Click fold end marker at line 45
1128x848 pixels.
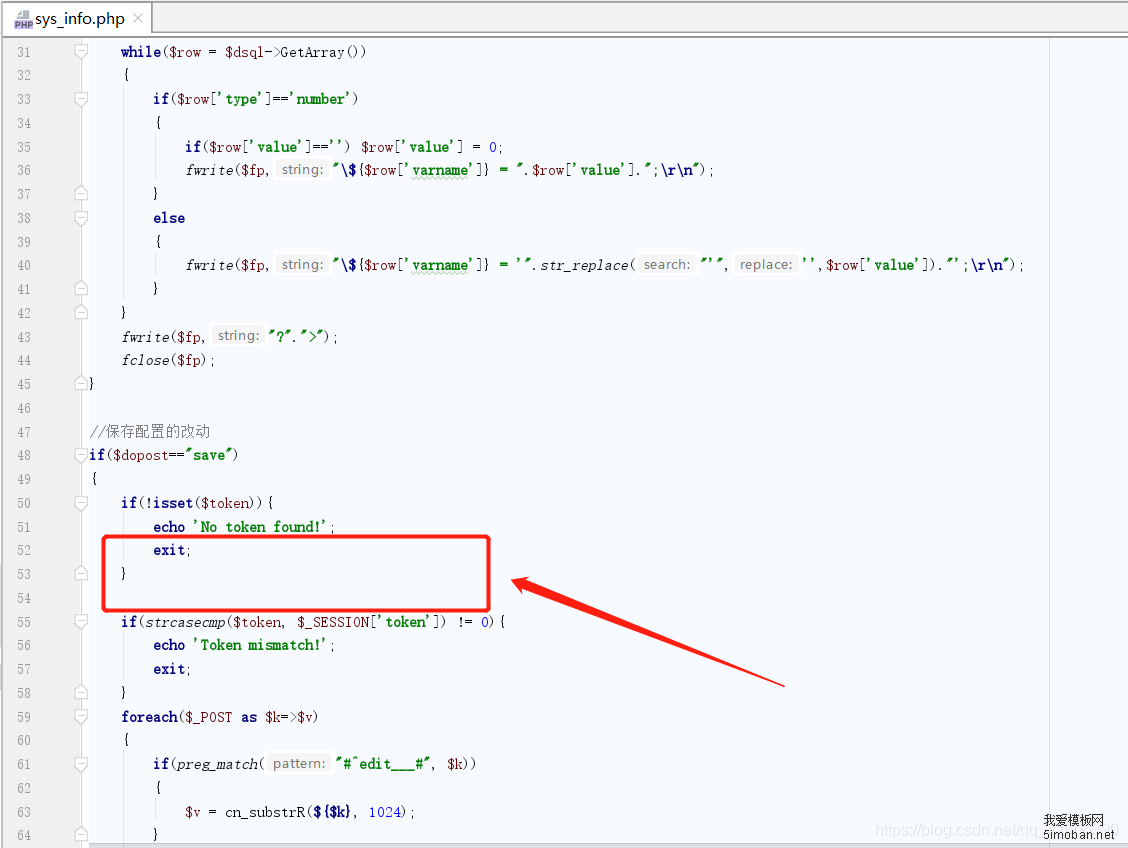click(x=81, y=384)
